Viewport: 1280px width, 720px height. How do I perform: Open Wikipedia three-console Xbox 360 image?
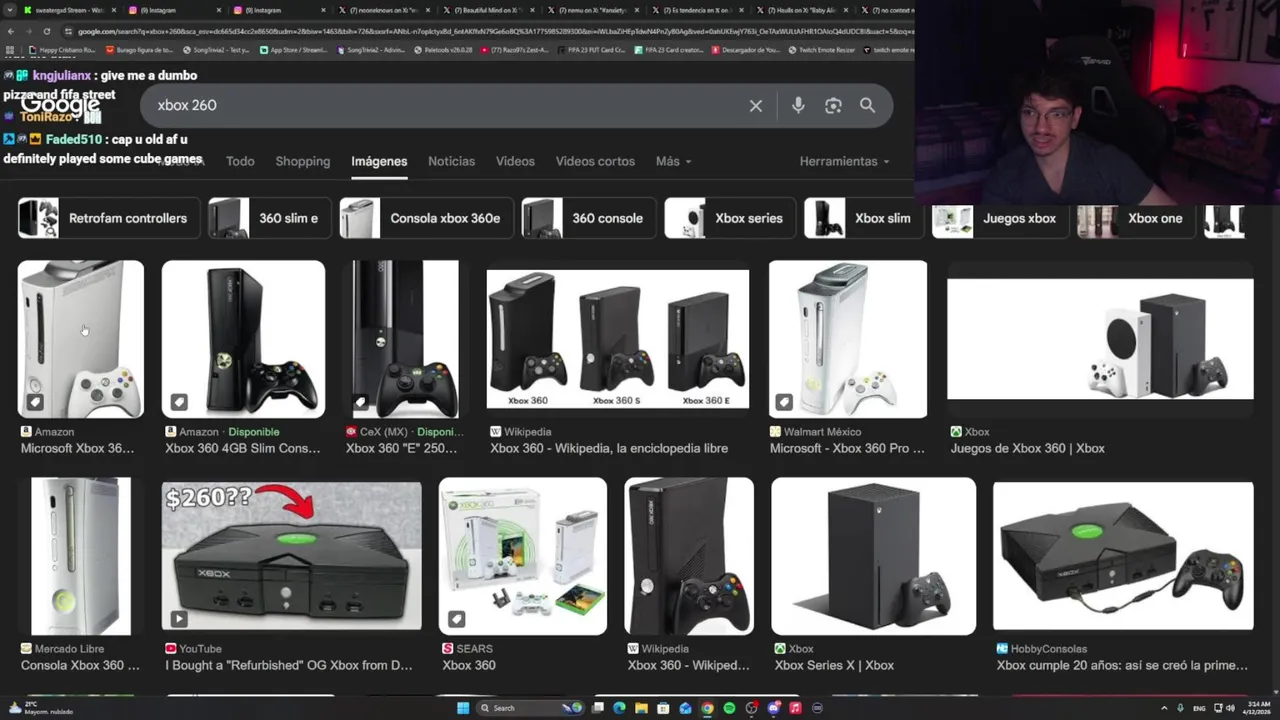(x=617, y=339)
